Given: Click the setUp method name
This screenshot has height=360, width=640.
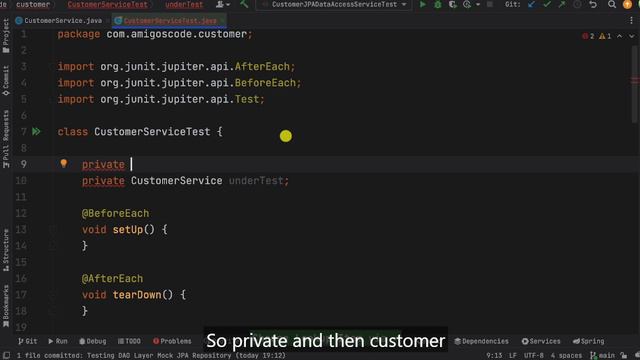Looking at the screenshot, I should [128, 229].
